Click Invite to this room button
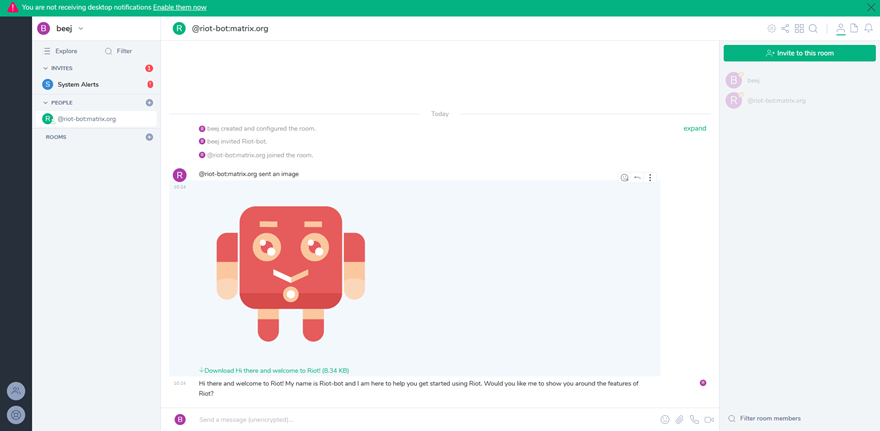 [799, 53]
